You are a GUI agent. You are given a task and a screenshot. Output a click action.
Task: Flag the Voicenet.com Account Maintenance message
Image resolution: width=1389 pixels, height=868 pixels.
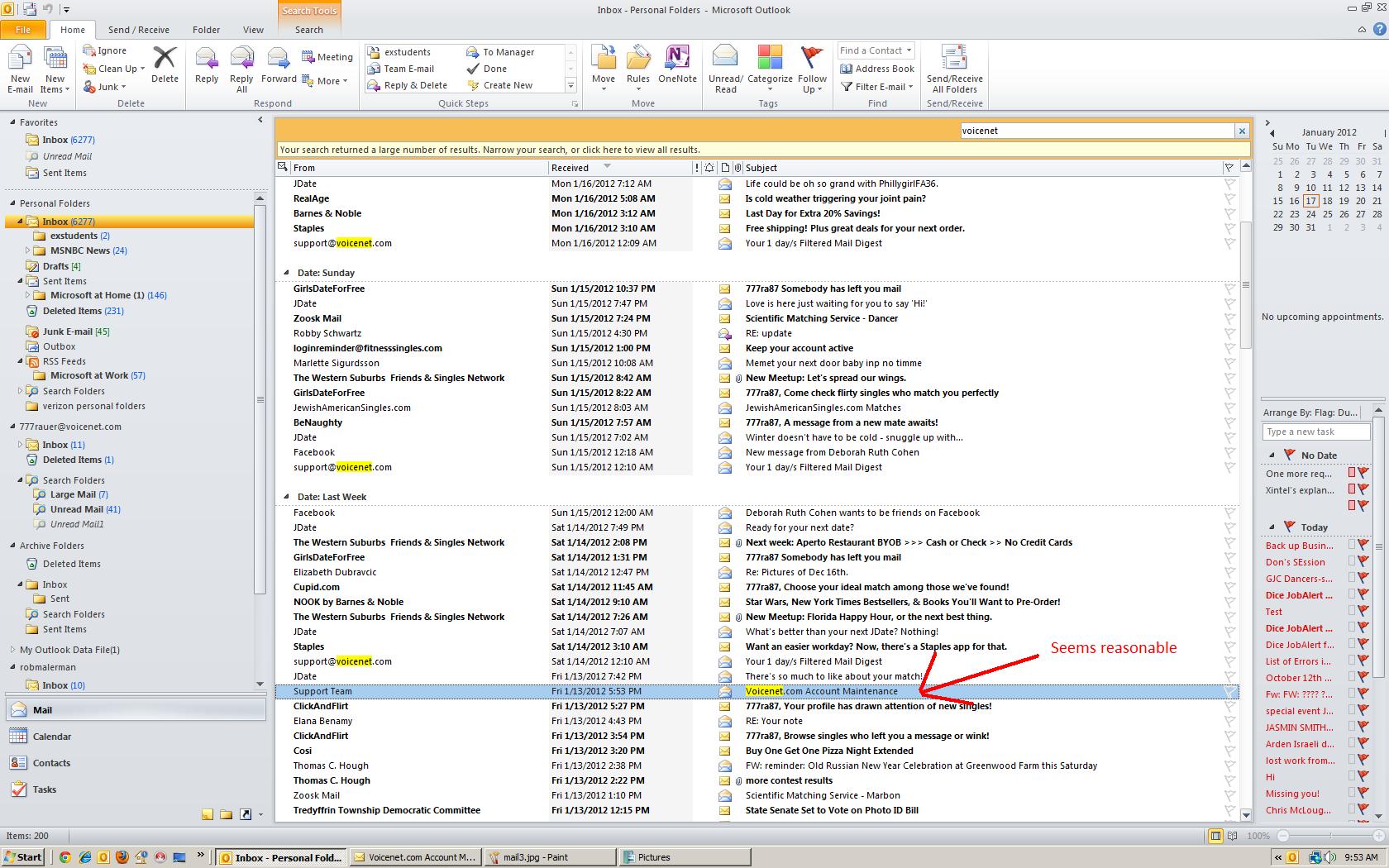point(1229,691)
